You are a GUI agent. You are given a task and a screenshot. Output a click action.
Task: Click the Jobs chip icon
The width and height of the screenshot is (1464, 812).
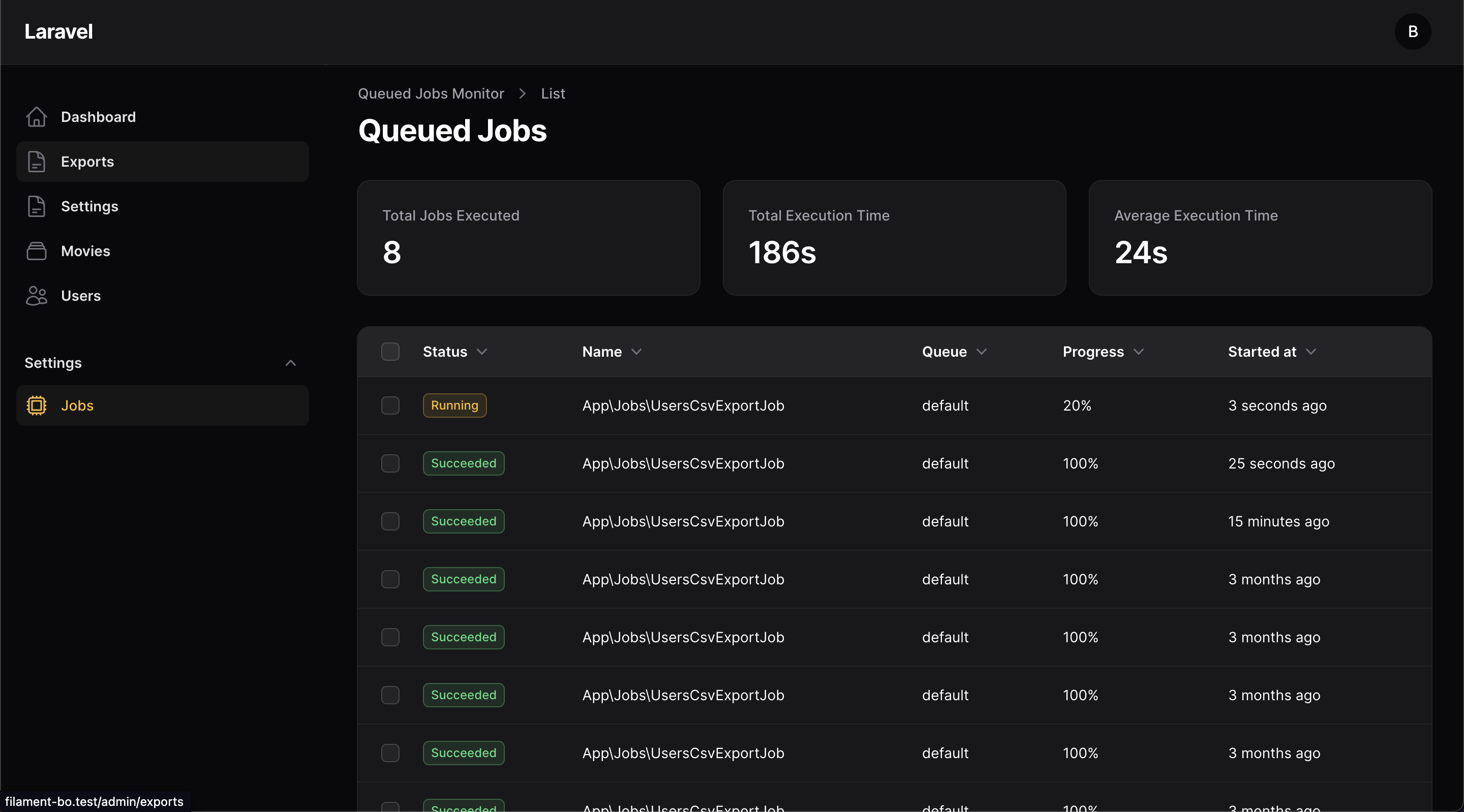coord(37,405)
